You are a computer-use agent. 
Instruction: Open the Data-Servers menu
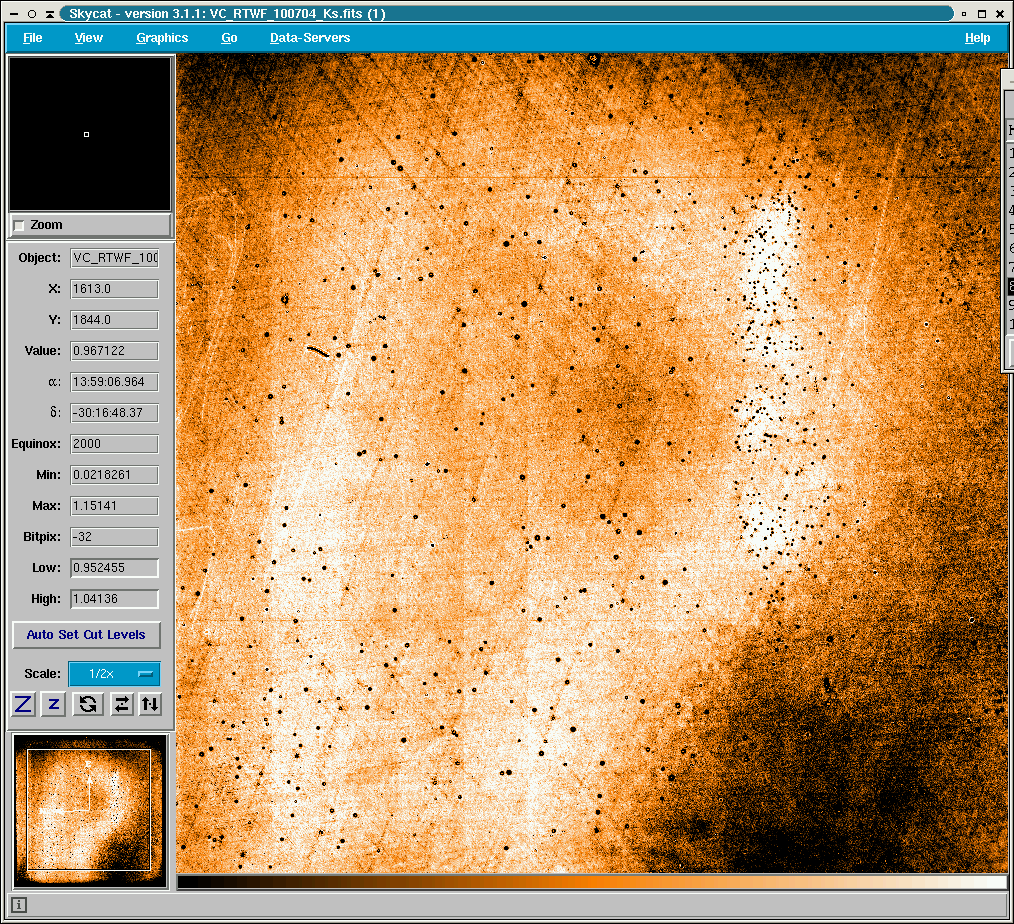coord(310,38)
